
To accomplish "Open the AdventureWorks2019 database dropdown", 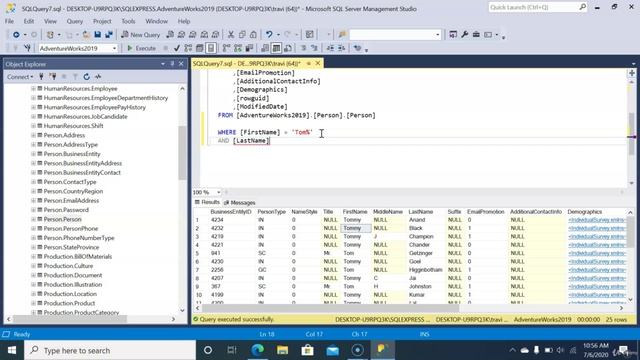I will pyautogui.click(x=114, y=48).
